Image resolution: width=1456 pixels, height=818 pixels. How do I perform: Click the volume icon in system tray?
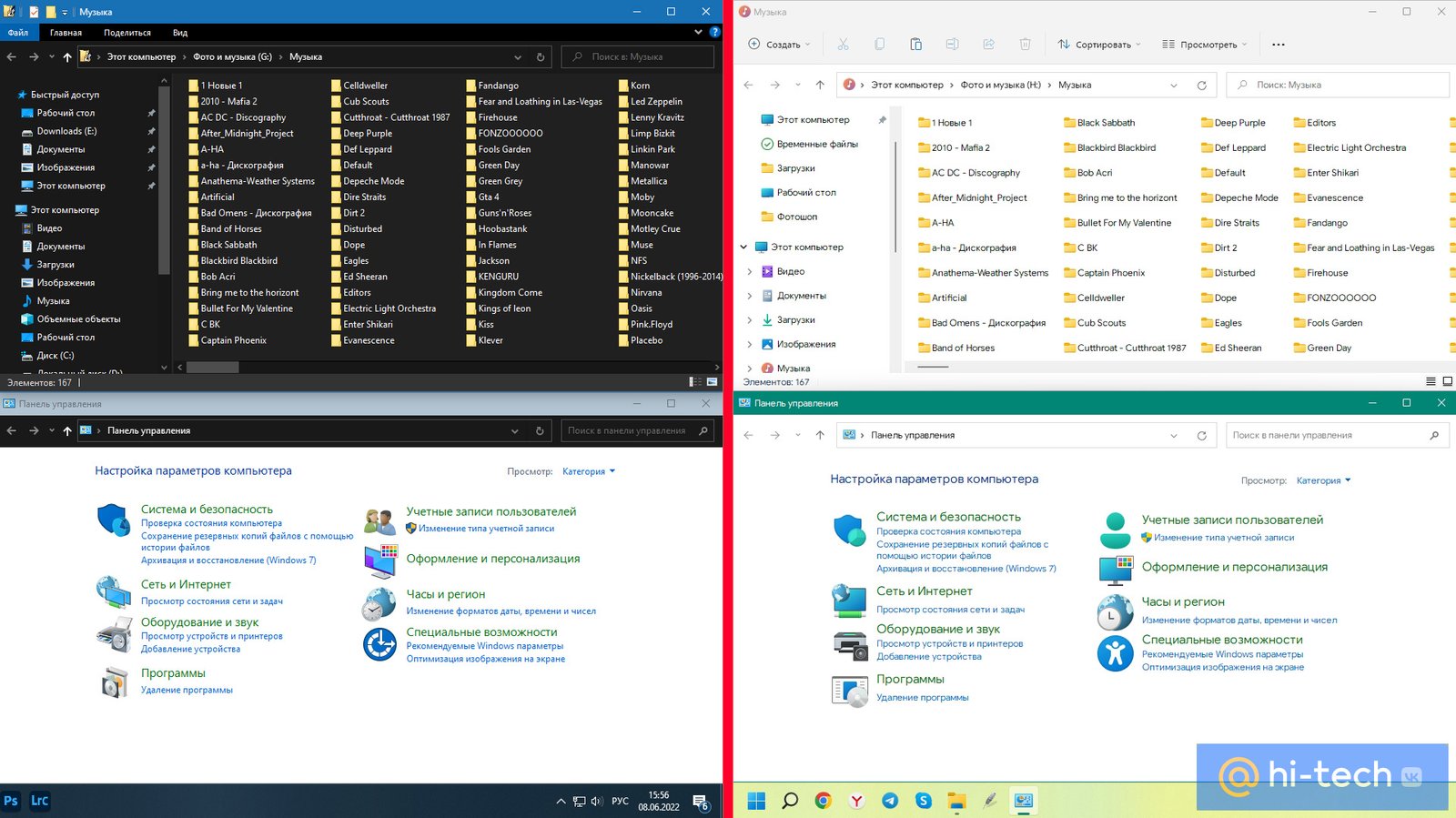[597, 802]
